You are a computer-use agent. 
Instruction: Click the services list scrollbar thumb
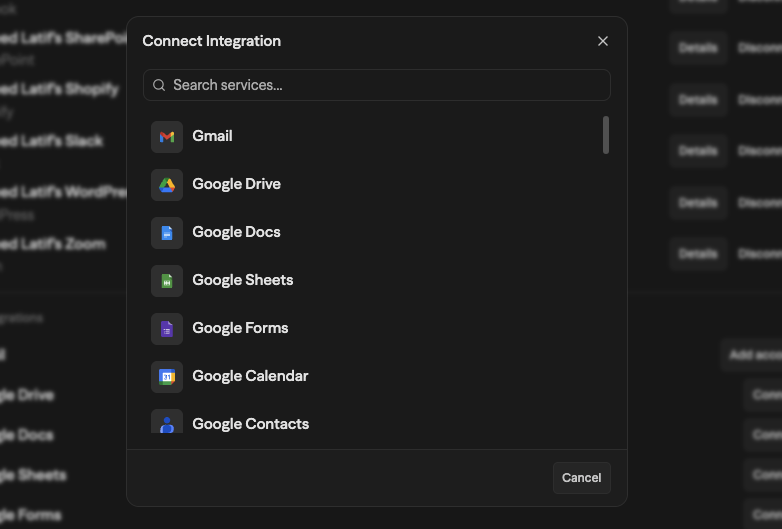pos(606,135)
